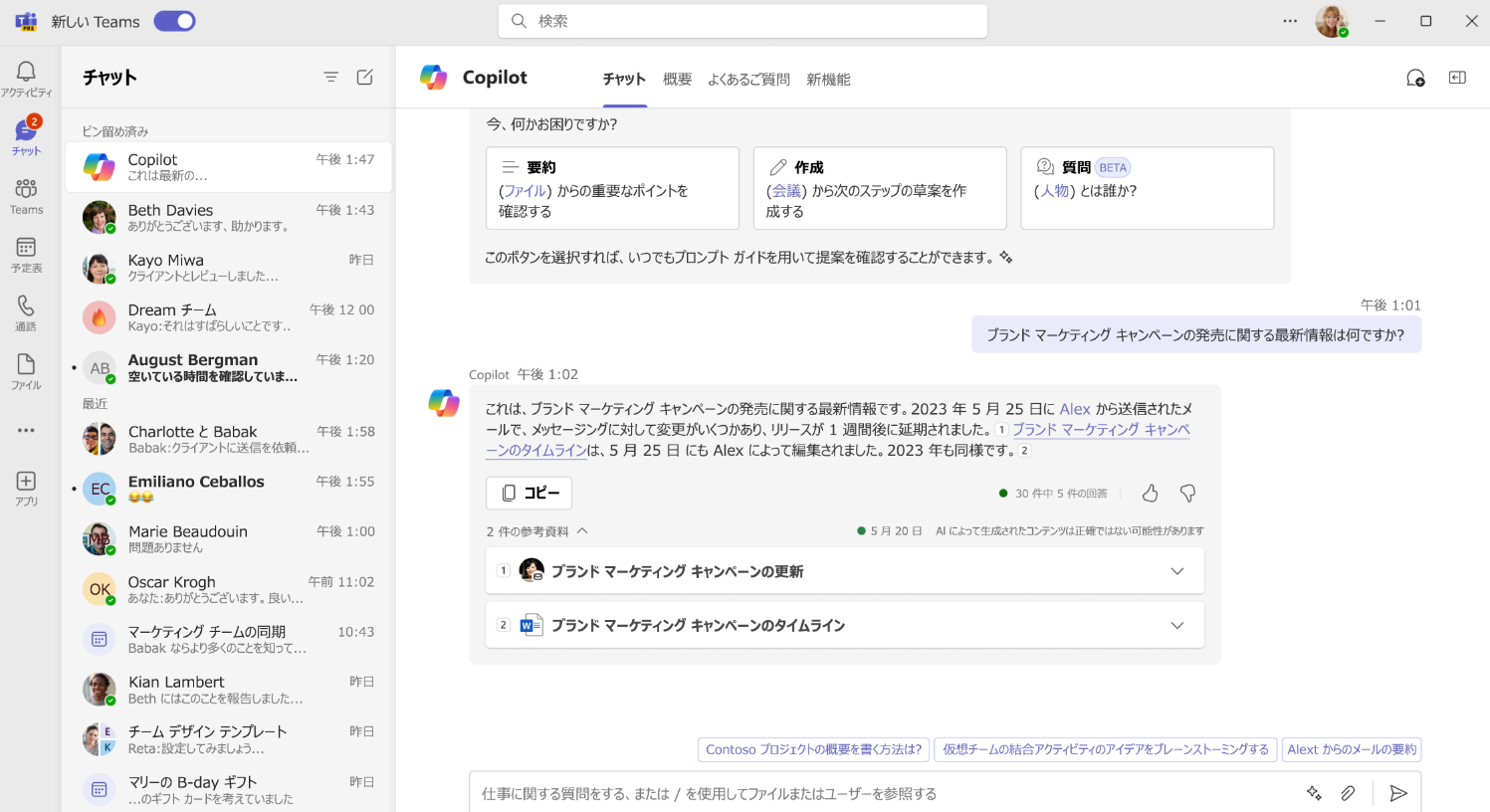Expand reference ブランド マーケティング キャンペーンのタイムライン chevron
The height and width of the screenshot is (812, 1490).
[x=1177, y=625]
